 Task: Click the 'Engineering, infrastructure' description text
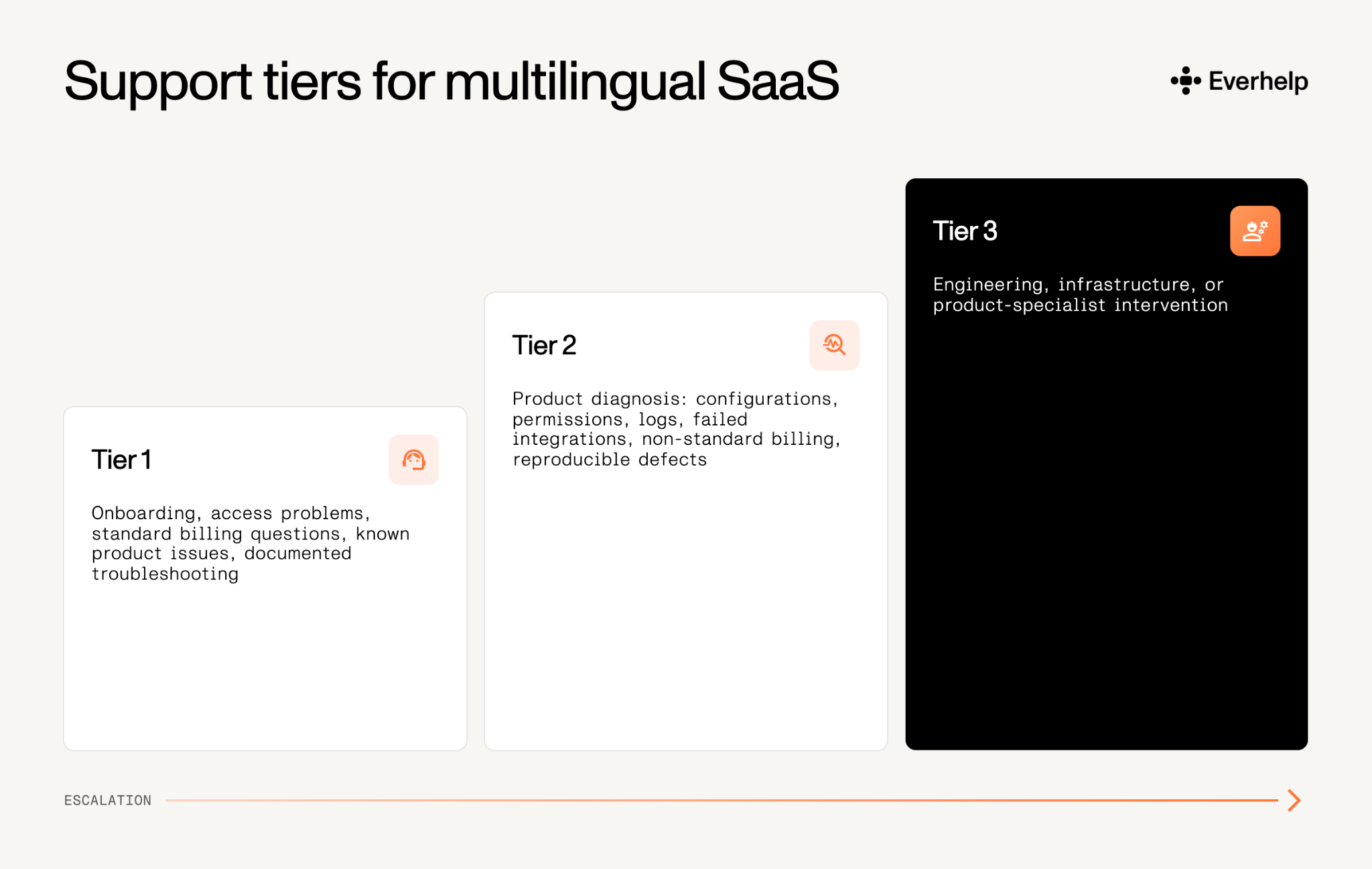[x=1080, y=295]
